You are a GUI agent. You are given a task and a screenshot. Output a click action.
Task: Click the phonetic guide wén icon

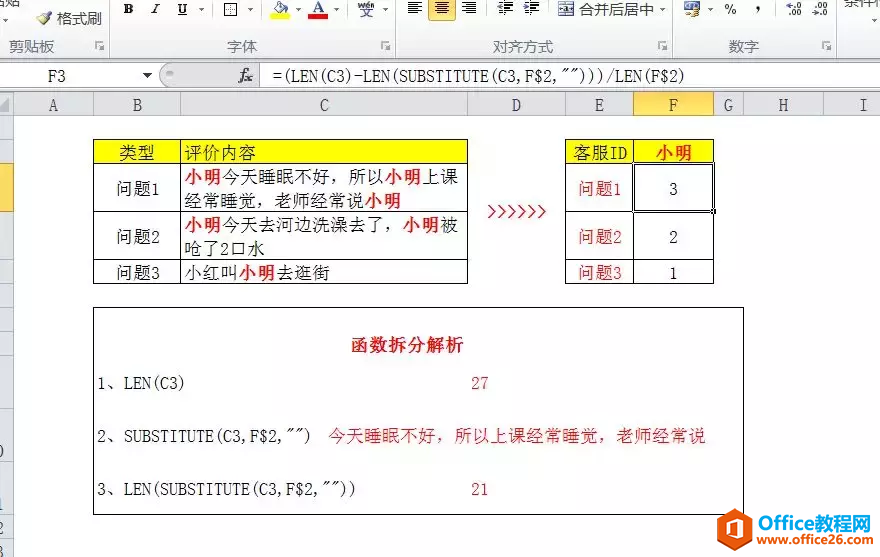(366, 9)
